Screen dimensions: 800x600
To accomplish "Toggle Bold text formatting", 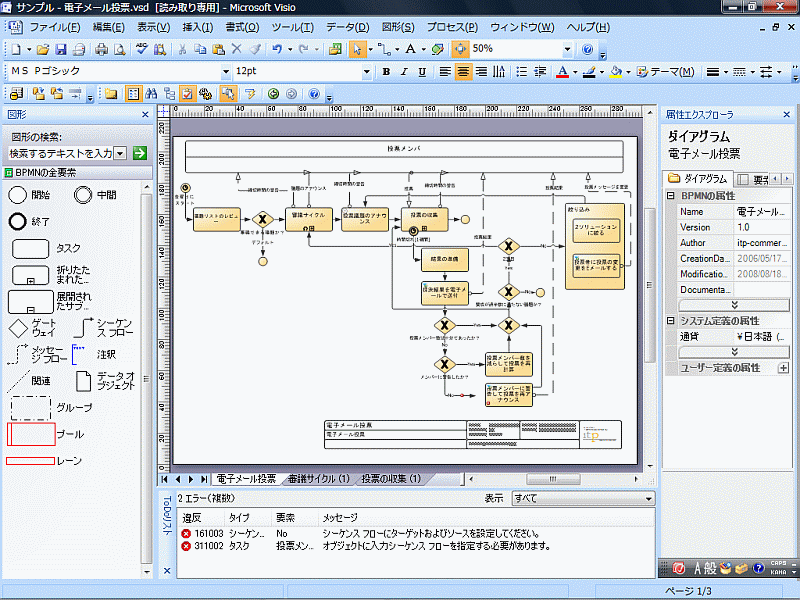I will (x=386, y=72).
